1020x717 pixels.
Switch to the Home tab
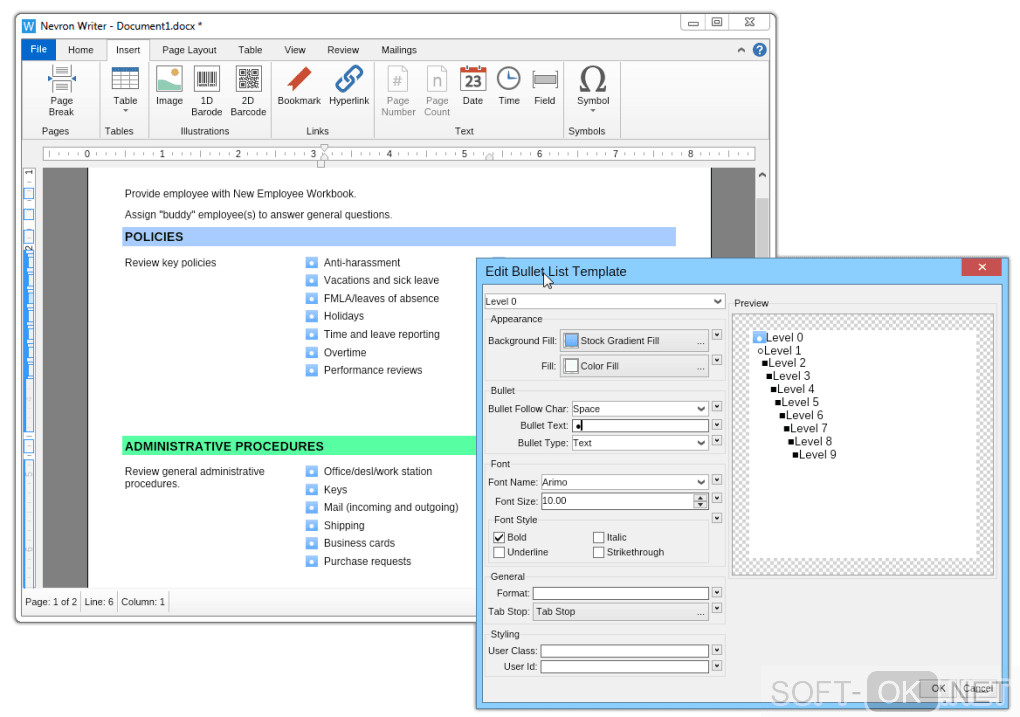(81, 50)
